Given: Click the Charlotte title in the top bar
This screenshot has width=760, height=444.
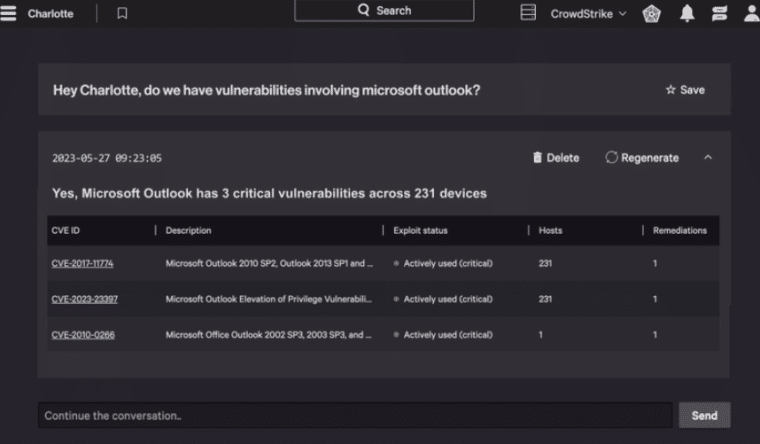Looking at the screenshot, I should point(50,14).
